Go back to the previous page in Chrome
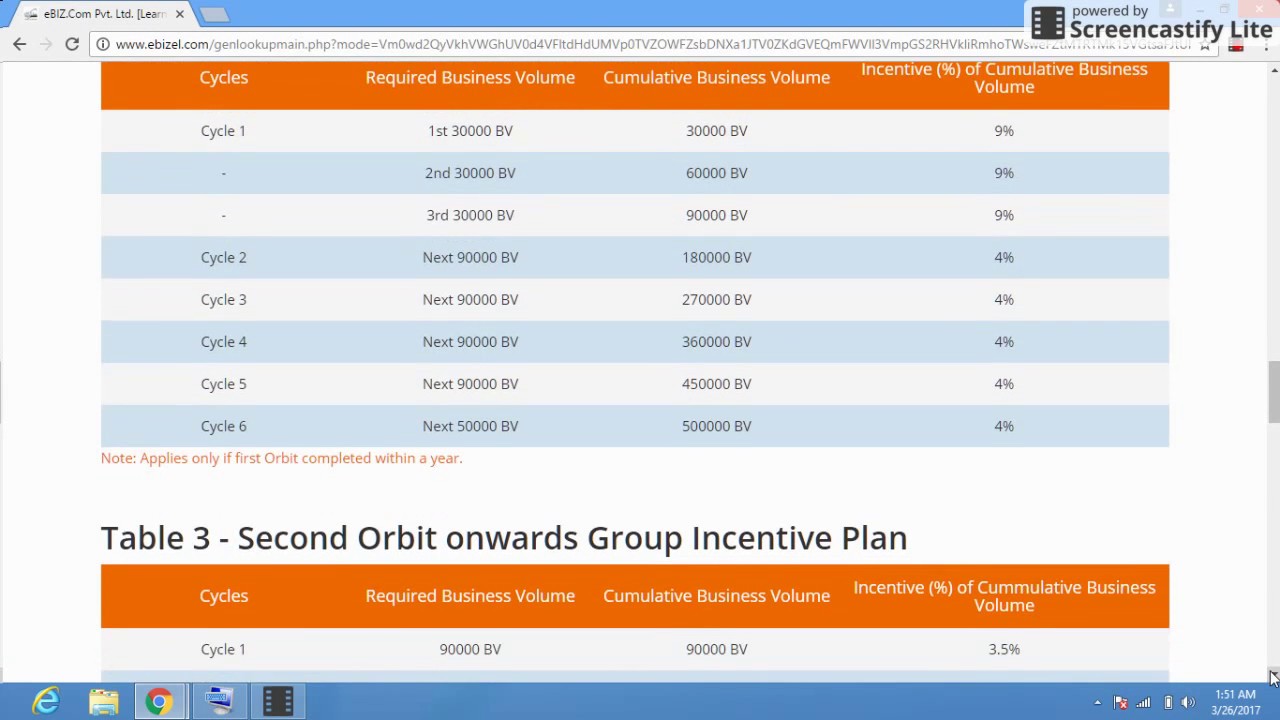This screenshot has width=1280, height=720. pyautogui.click(x=19, y=44)
